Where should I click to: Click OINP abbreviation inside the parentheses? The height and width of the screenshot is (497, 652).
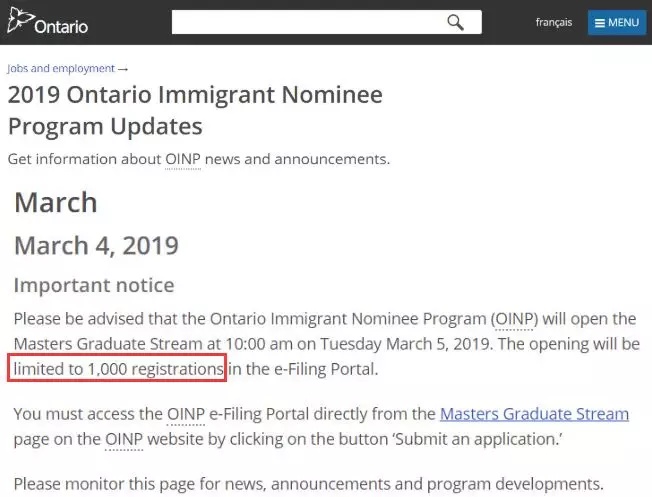pos(514,319)
